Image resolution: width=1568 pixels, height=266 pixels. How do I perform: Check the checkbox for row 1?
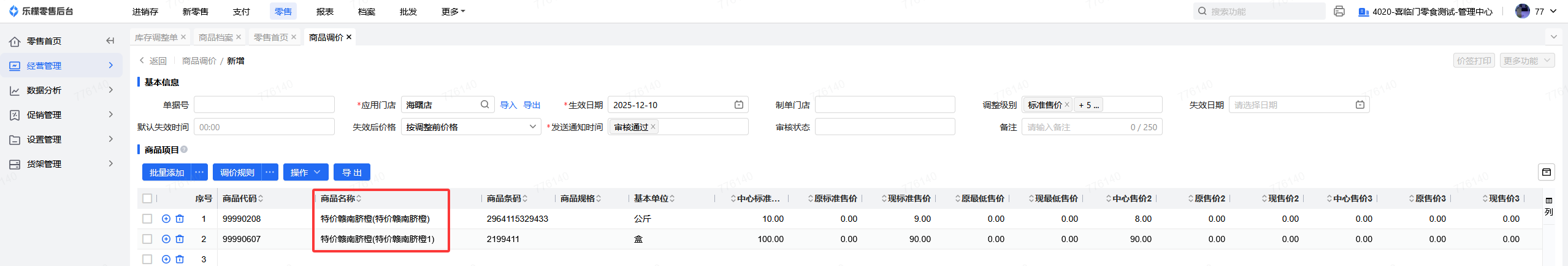[147, 219]
